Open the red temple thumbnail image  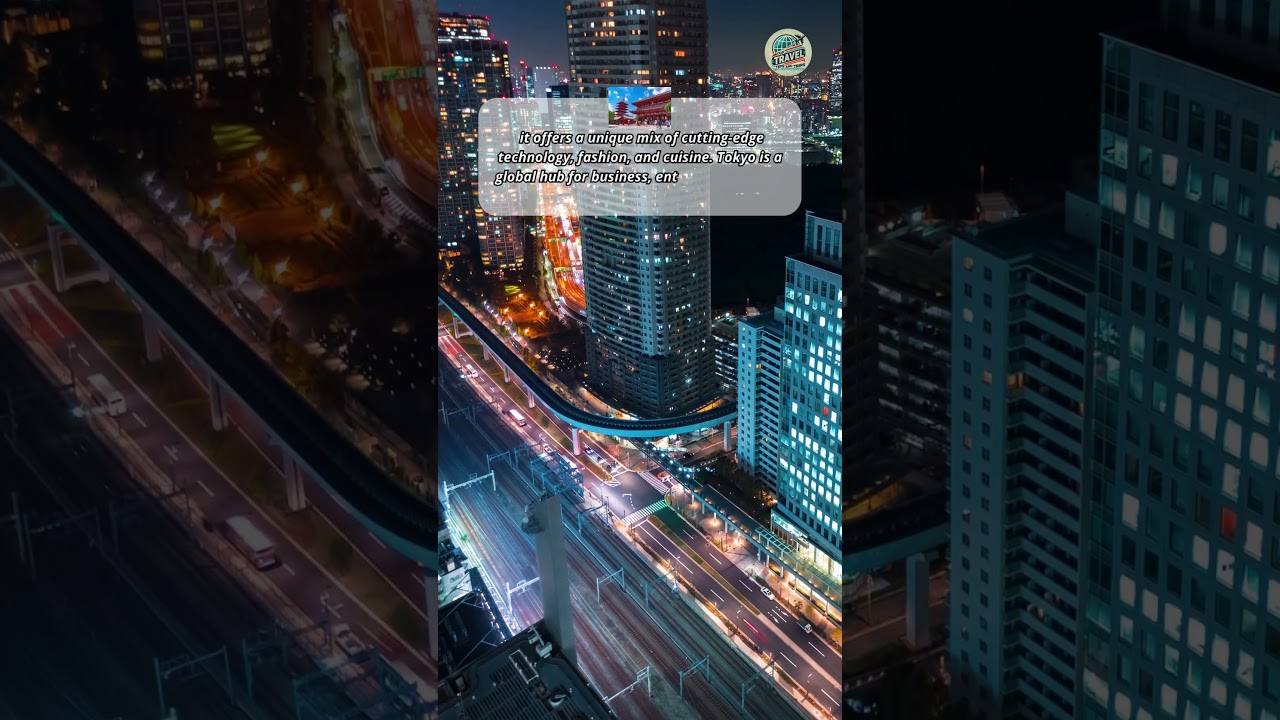(x=639, y=106)
